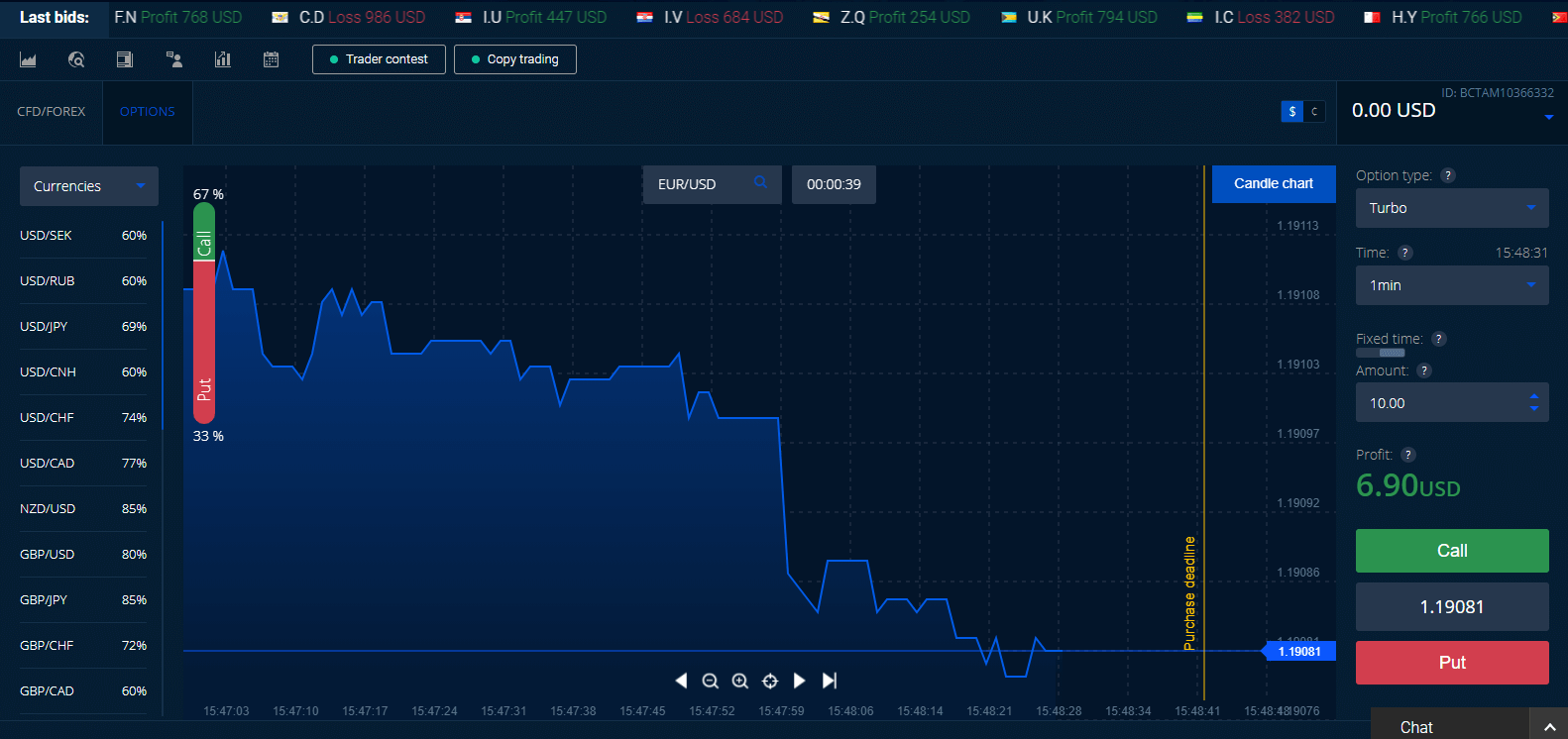Zoom out the chart
The width and height of the screenshot is (1568, 739).
pyautogui.click(x=711, y=681)
